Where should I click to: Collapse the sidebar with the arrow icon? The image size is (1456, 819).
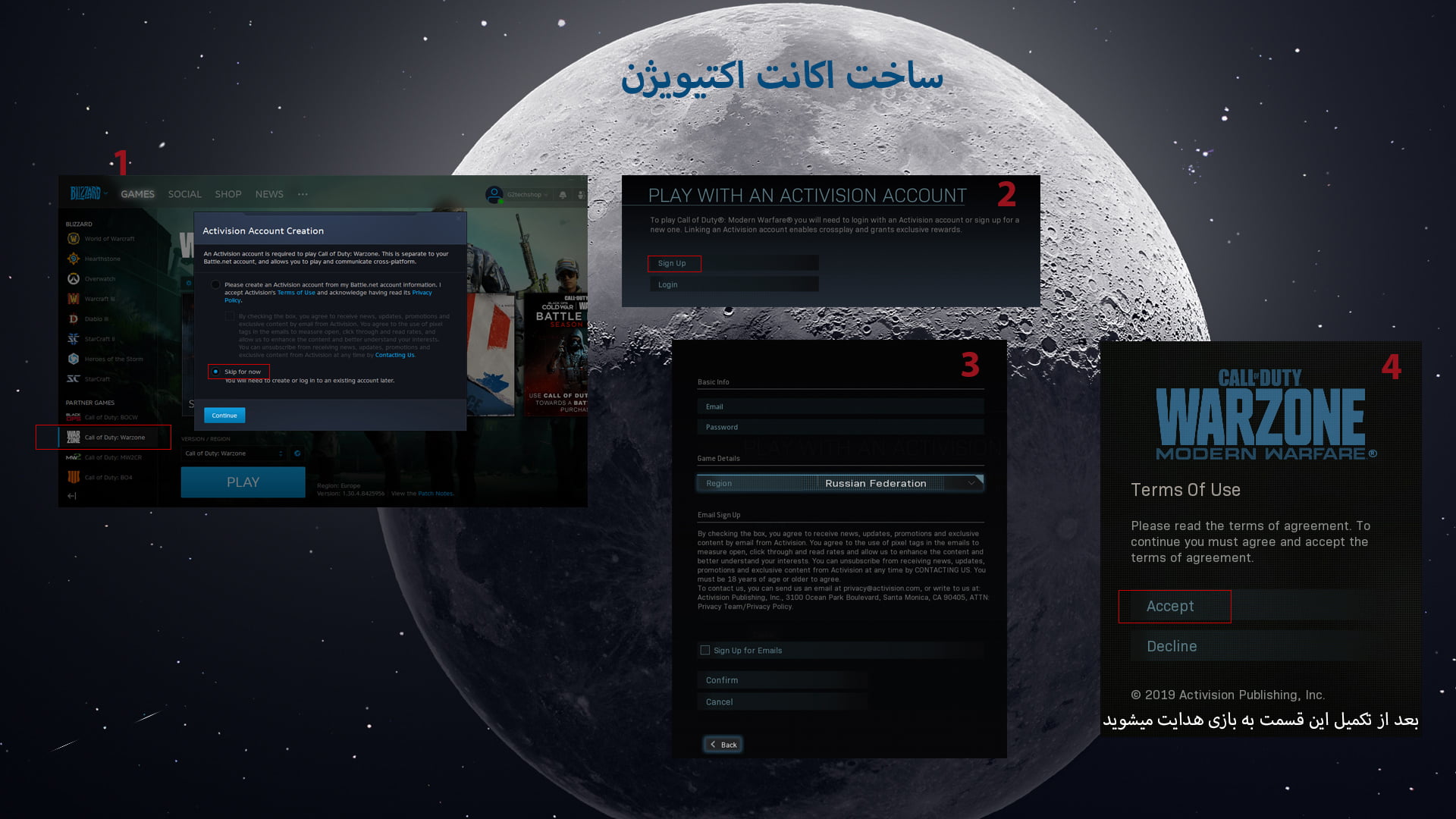(x=72, y=496)
